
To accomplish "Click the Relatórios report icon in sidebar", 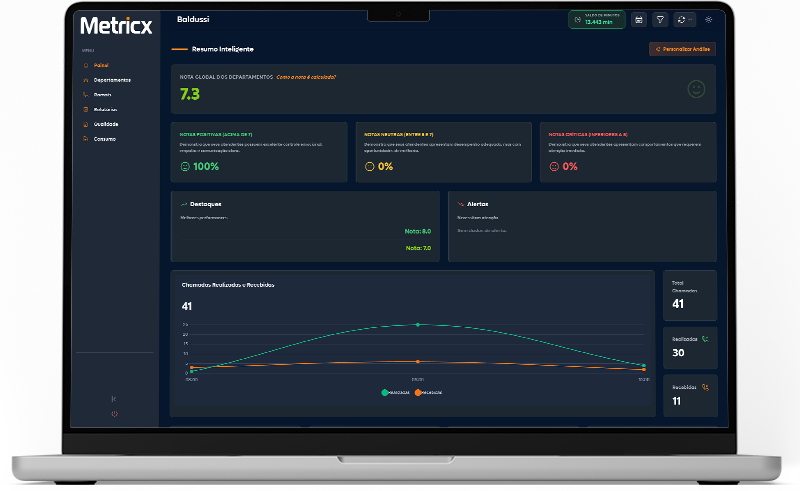I will pos(85,109).
